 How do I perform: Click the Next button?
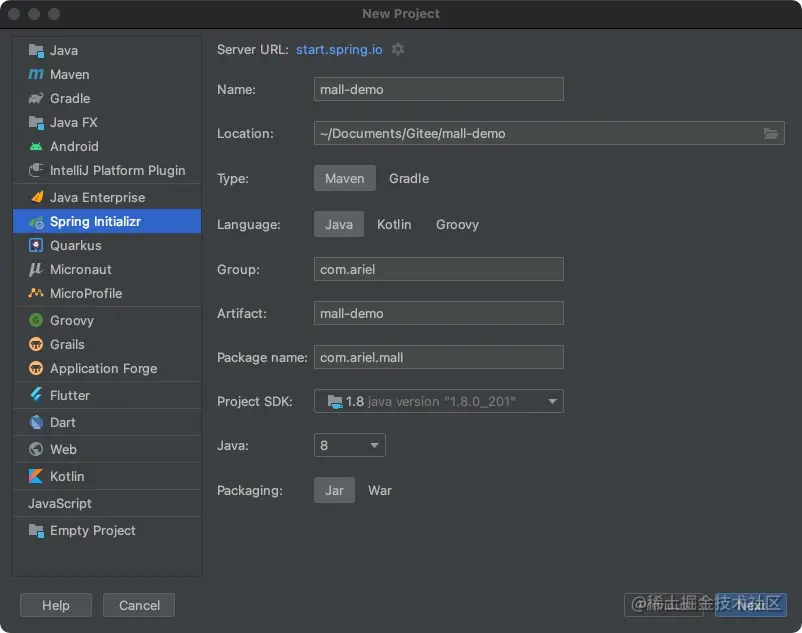(750, 605)
